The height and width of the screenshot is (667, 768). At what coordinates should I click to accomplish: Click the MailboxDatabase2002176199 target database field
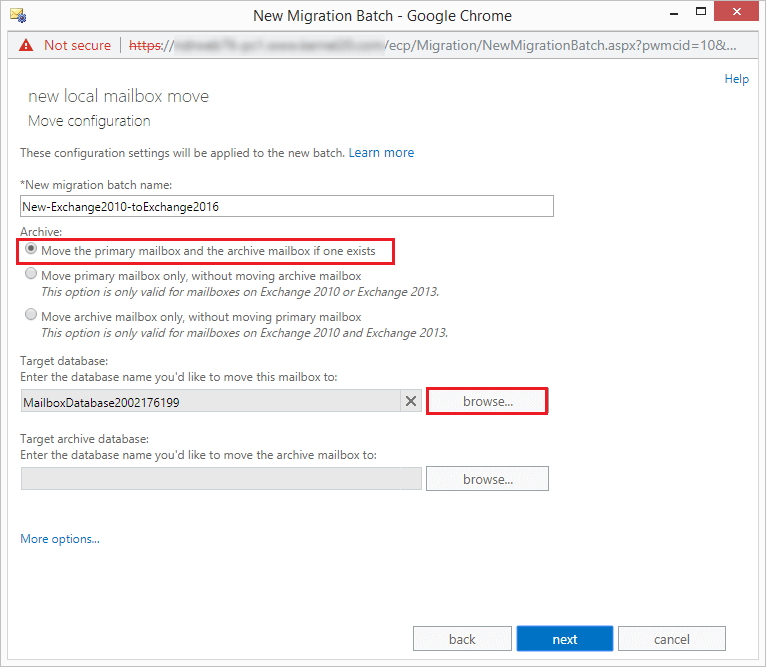[x=210, y=401]
